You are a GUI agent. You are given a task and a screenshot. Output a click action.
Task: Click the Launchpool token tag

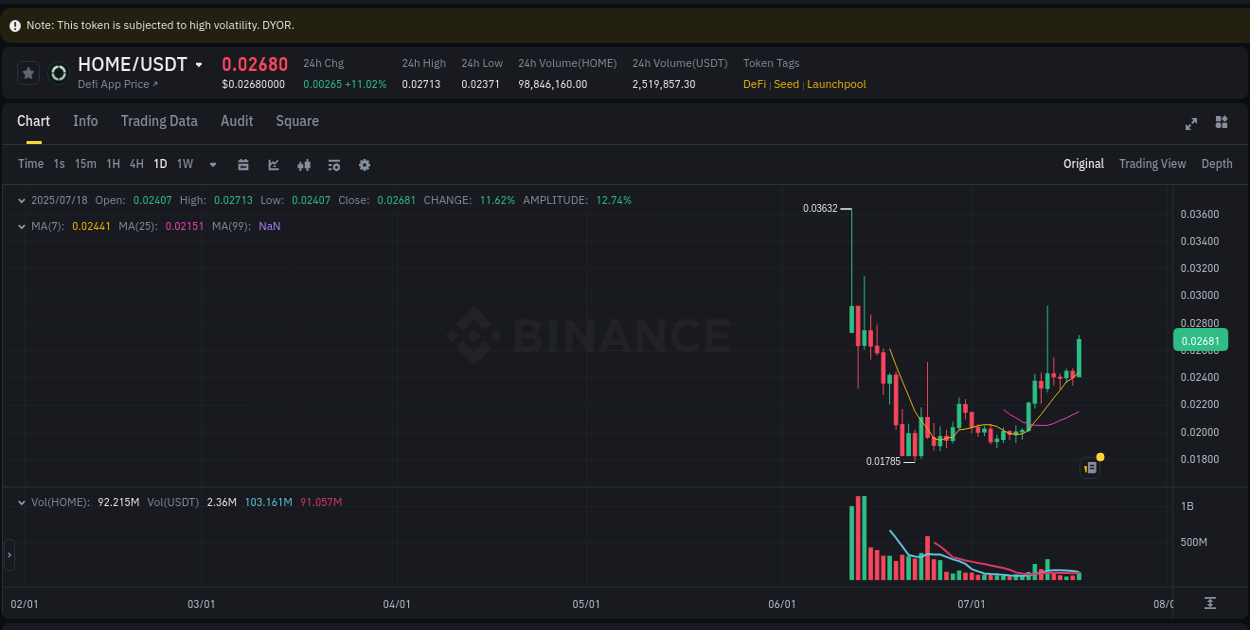[x=836, y=84]
